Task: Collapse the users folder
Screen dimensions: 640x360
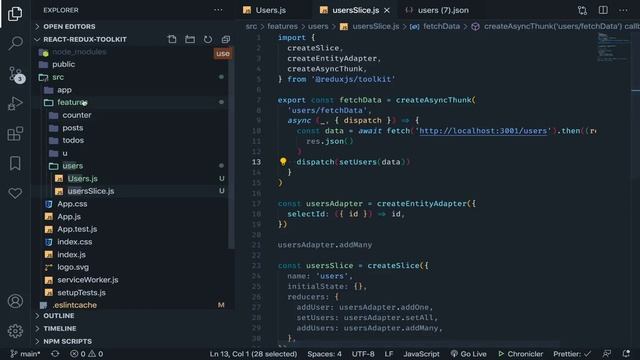Action: point(73,166)
